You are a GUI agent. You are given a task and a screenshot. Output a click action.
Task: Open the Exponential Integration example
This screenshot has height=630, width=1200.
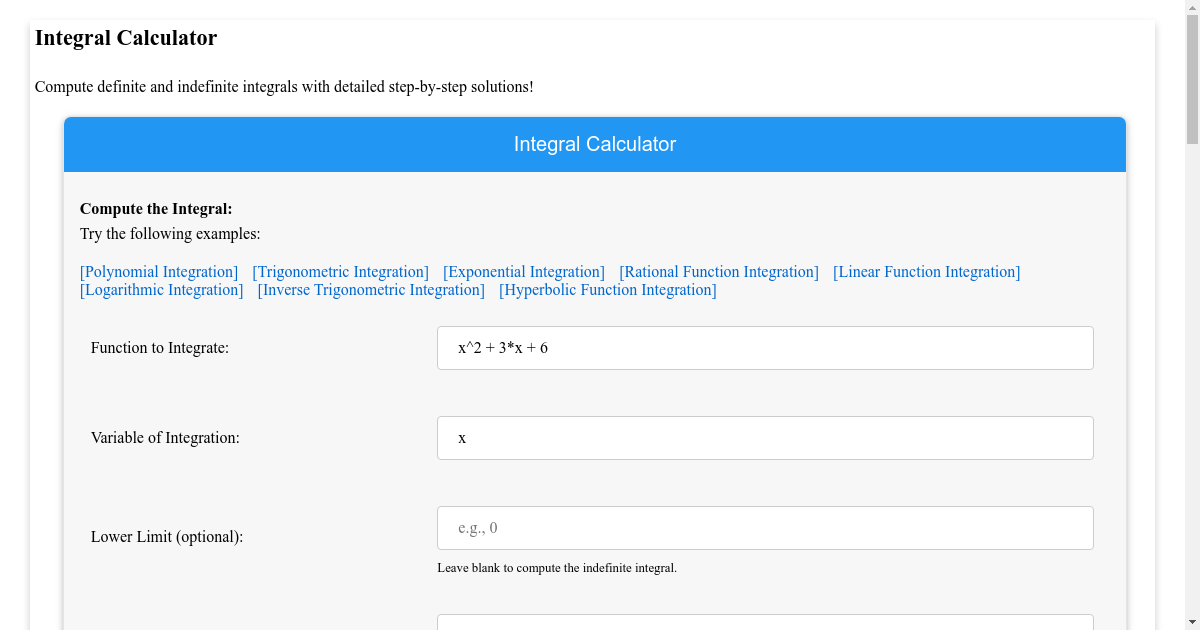(523, 271)
